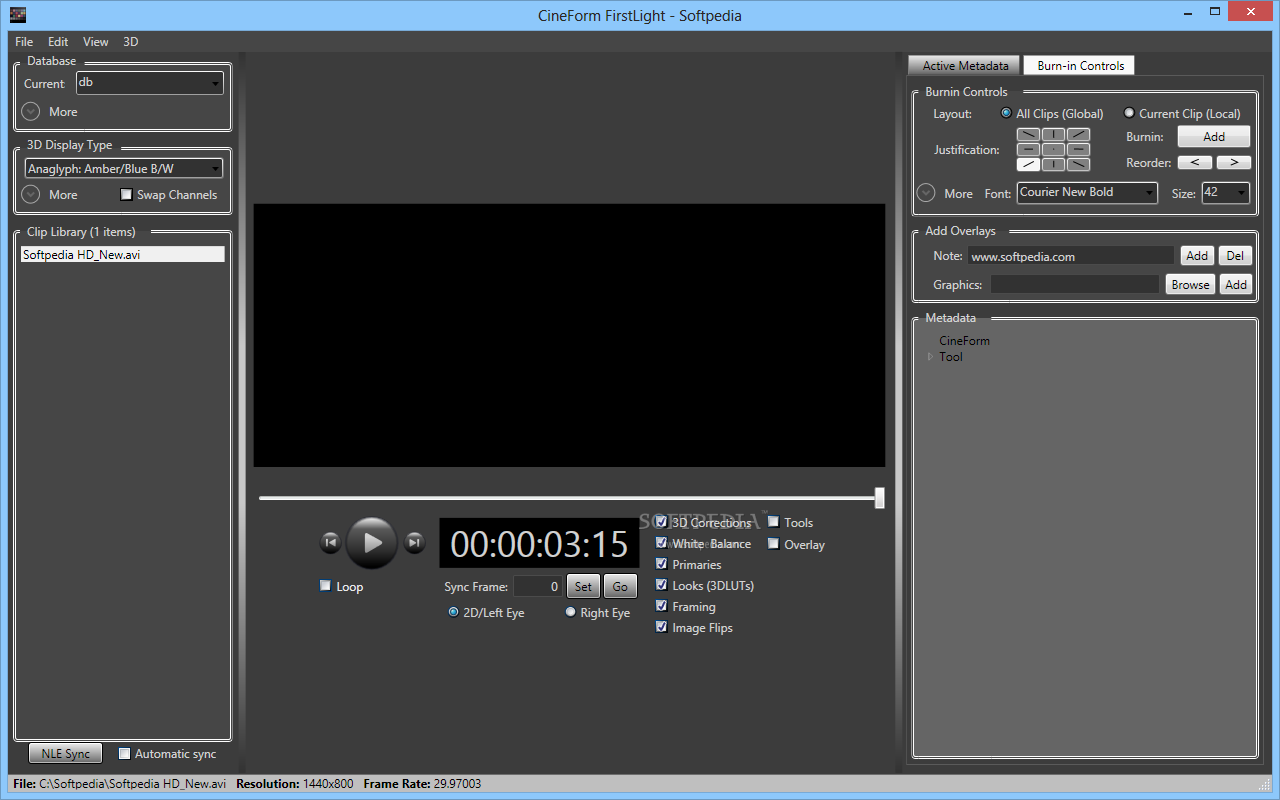Click the CineForm FirstLight title bar icon
This screenshot has height=800, width=1280.
click(x=18, y=15)
